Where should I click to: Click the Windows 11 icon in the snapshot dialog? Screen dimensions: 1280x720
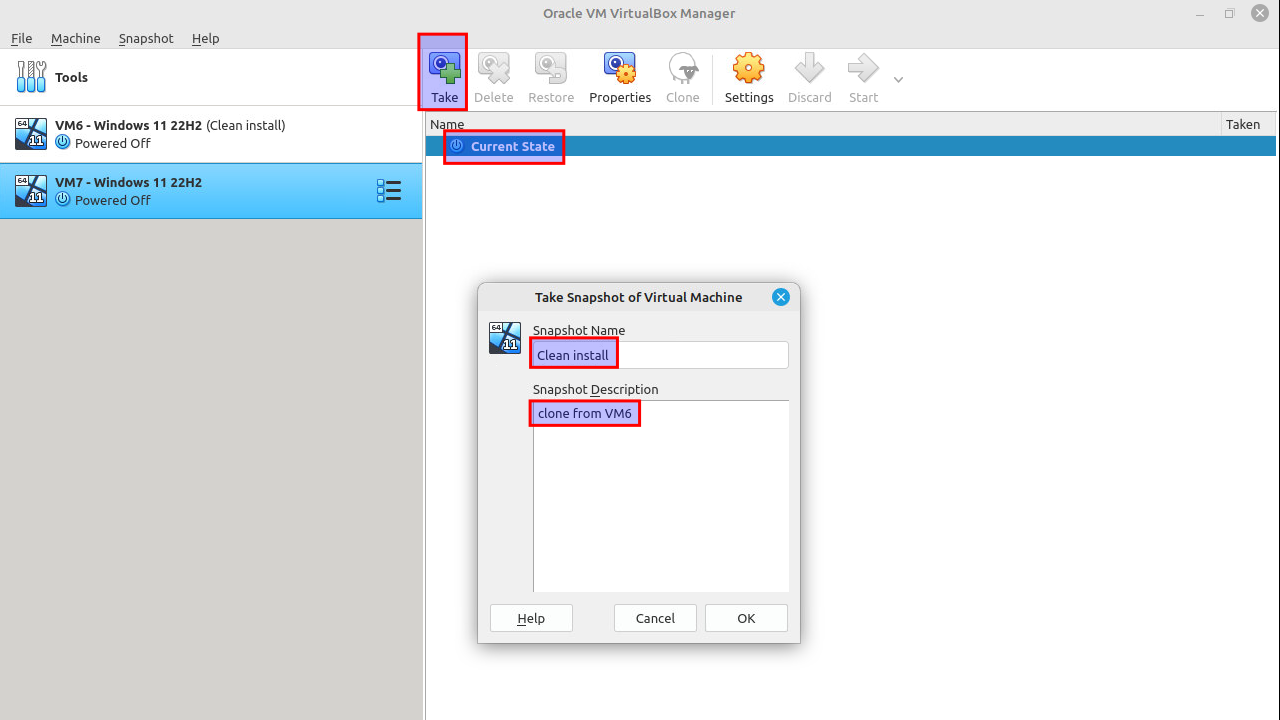pos(505,338)
